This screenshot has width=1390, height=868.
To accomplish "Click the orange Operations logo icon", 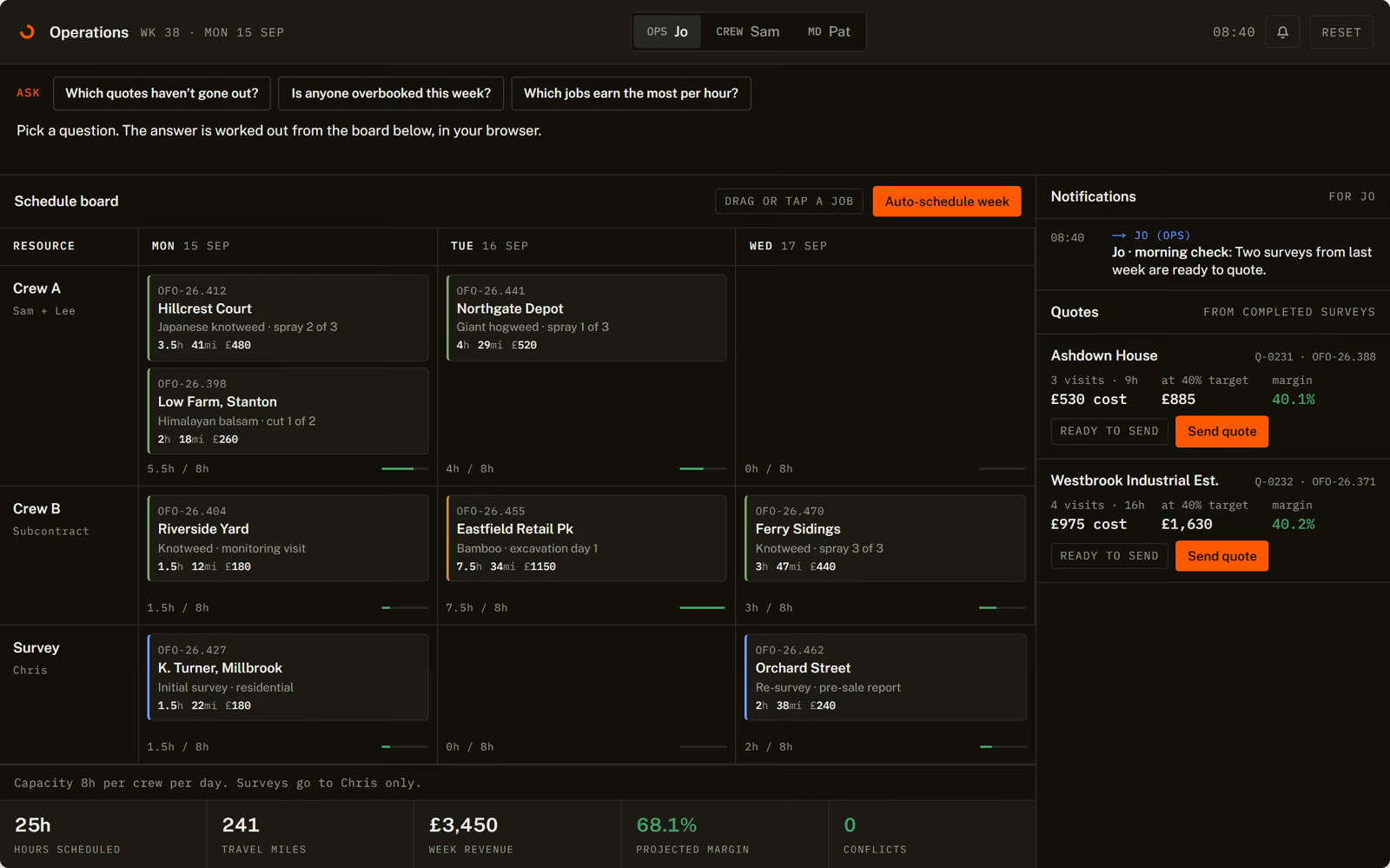I will pyautogui.click(x=27, y=32).
